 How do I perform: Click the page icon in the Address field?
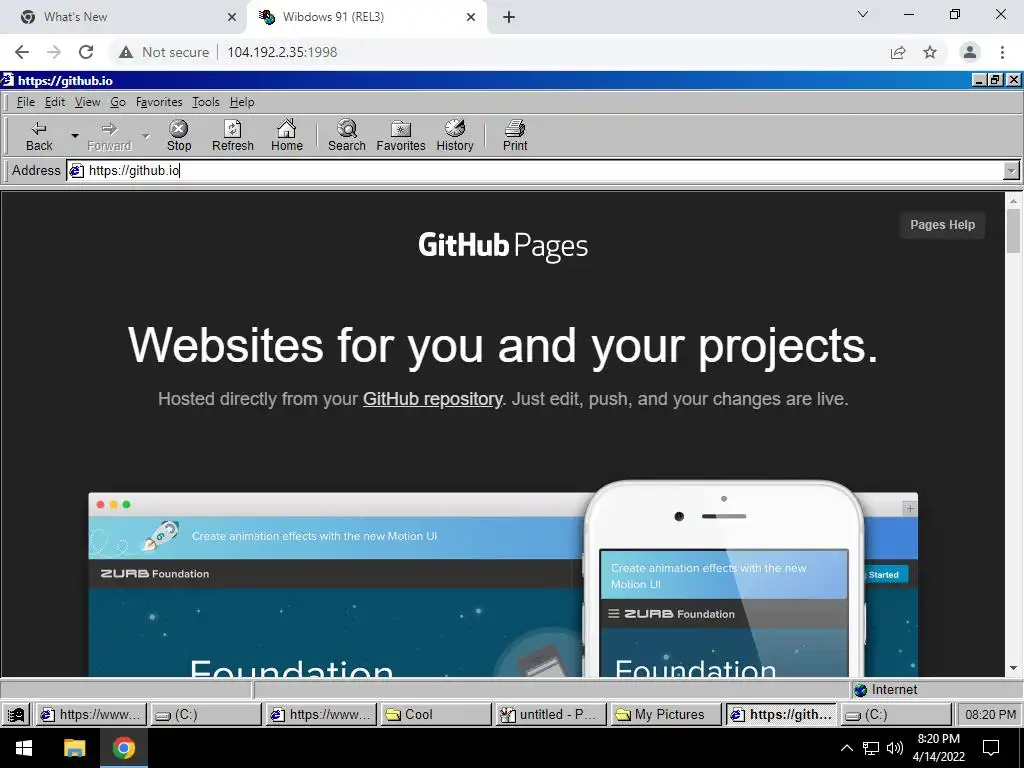[77, 170]
